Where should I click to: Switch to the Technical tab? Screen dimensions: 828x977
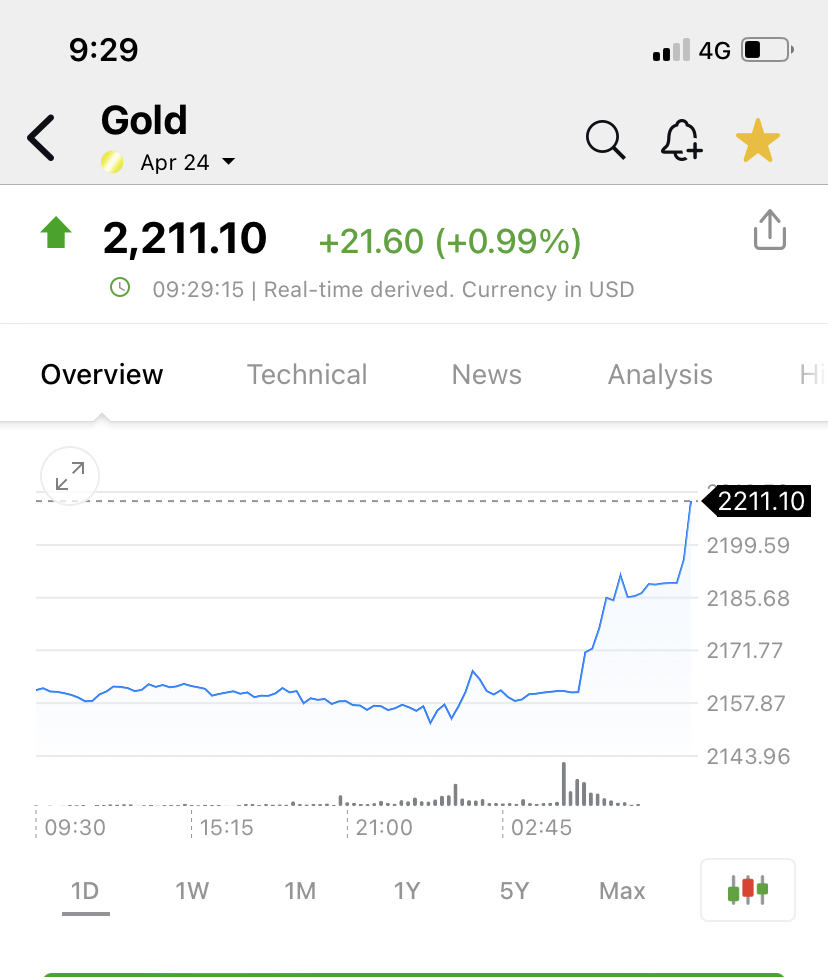[x=307, y=374]
